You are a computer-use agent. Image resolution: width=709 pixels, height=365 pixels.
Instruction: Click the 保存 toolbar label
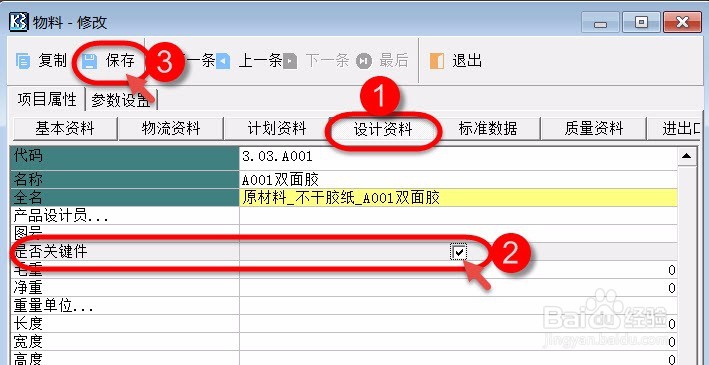point(120,60)
